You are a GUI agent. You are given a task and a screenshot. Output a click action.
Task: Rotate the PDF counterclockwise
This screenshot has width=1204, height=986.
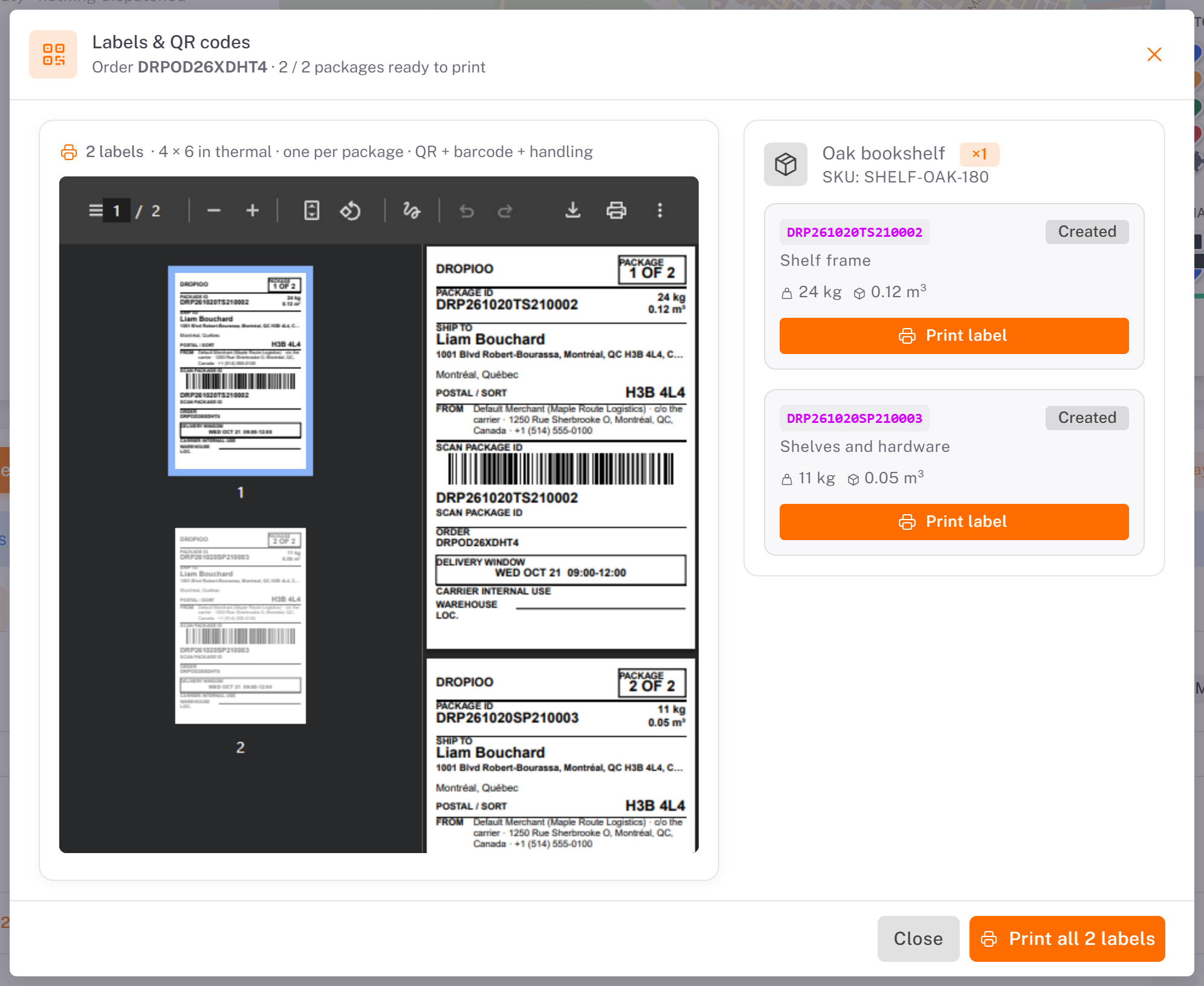click(351, 211)
